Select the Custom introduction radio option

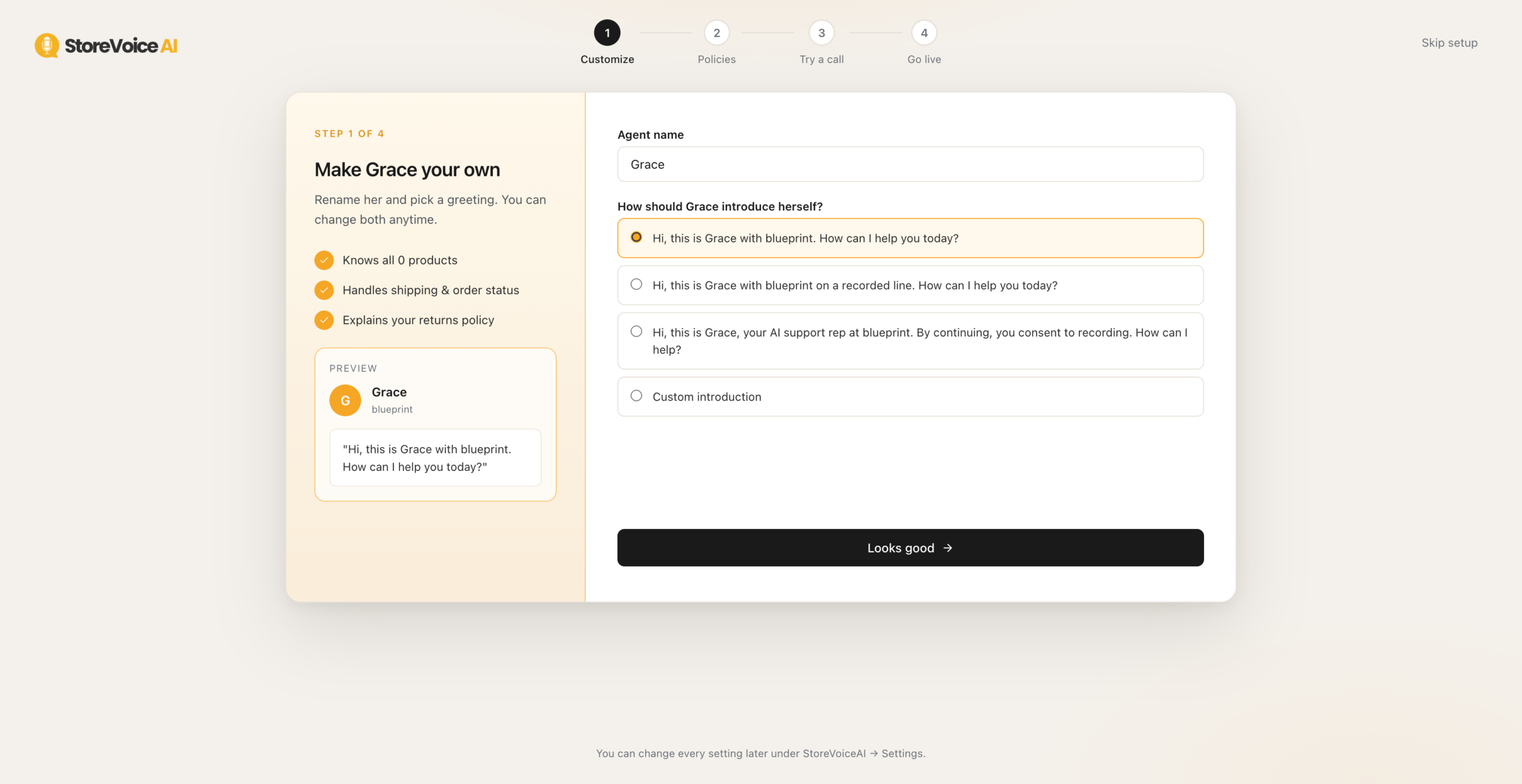tap(910, 396)
